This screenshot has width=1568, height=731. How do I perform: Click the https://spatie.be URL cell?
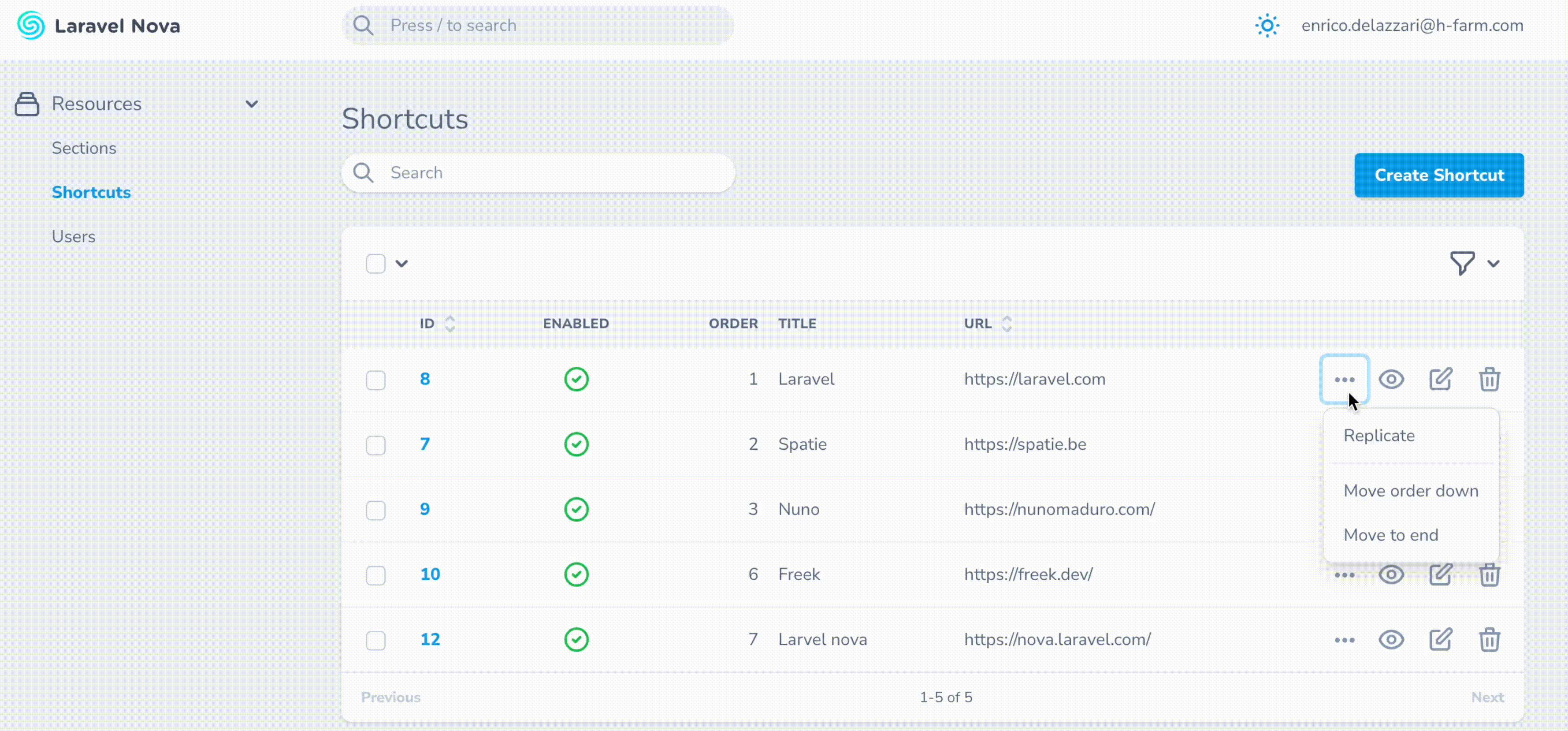click(x=1025, y=444)
